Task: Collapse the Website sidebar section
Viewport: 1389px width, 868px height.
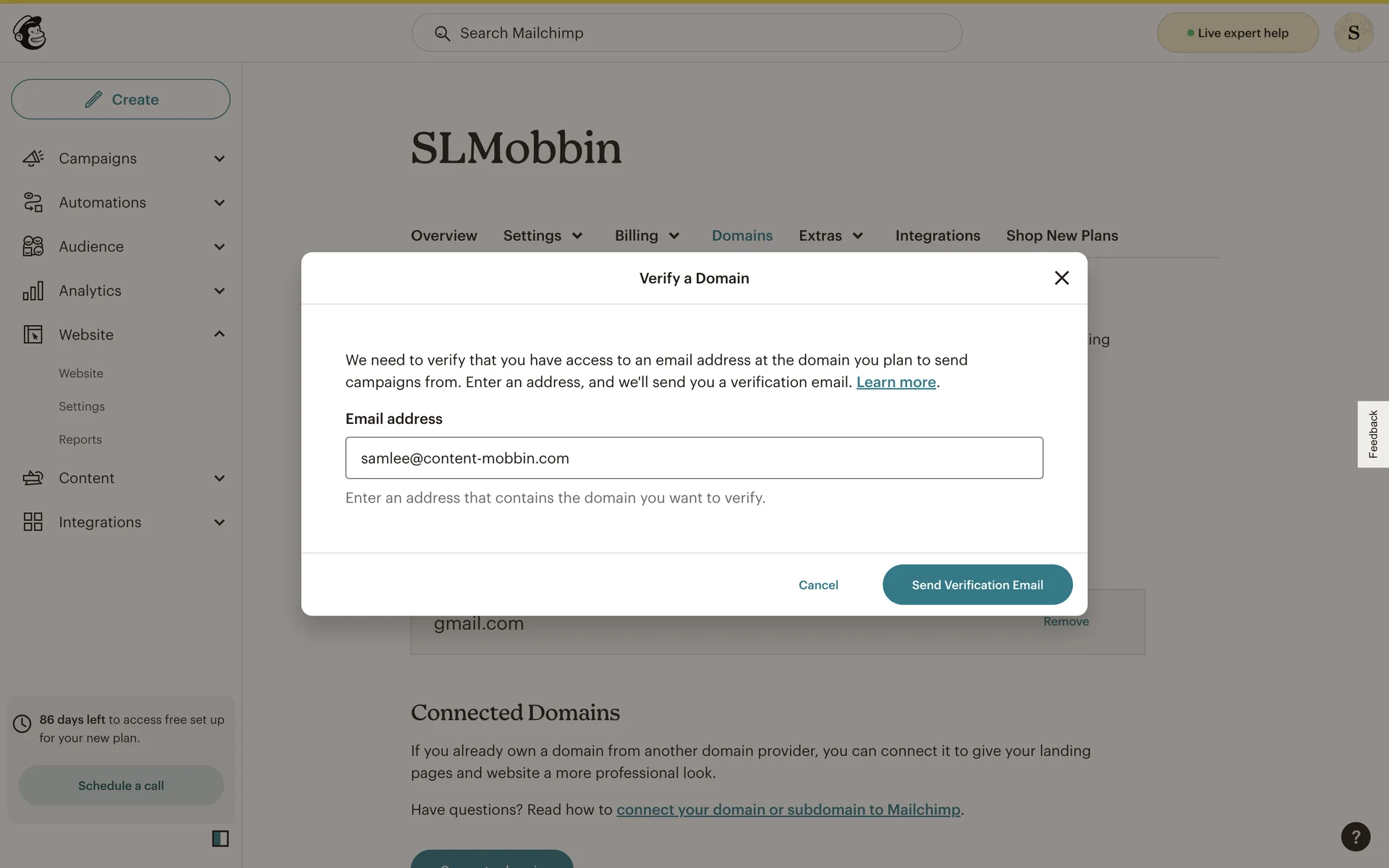Action: (x=219, y=334)
